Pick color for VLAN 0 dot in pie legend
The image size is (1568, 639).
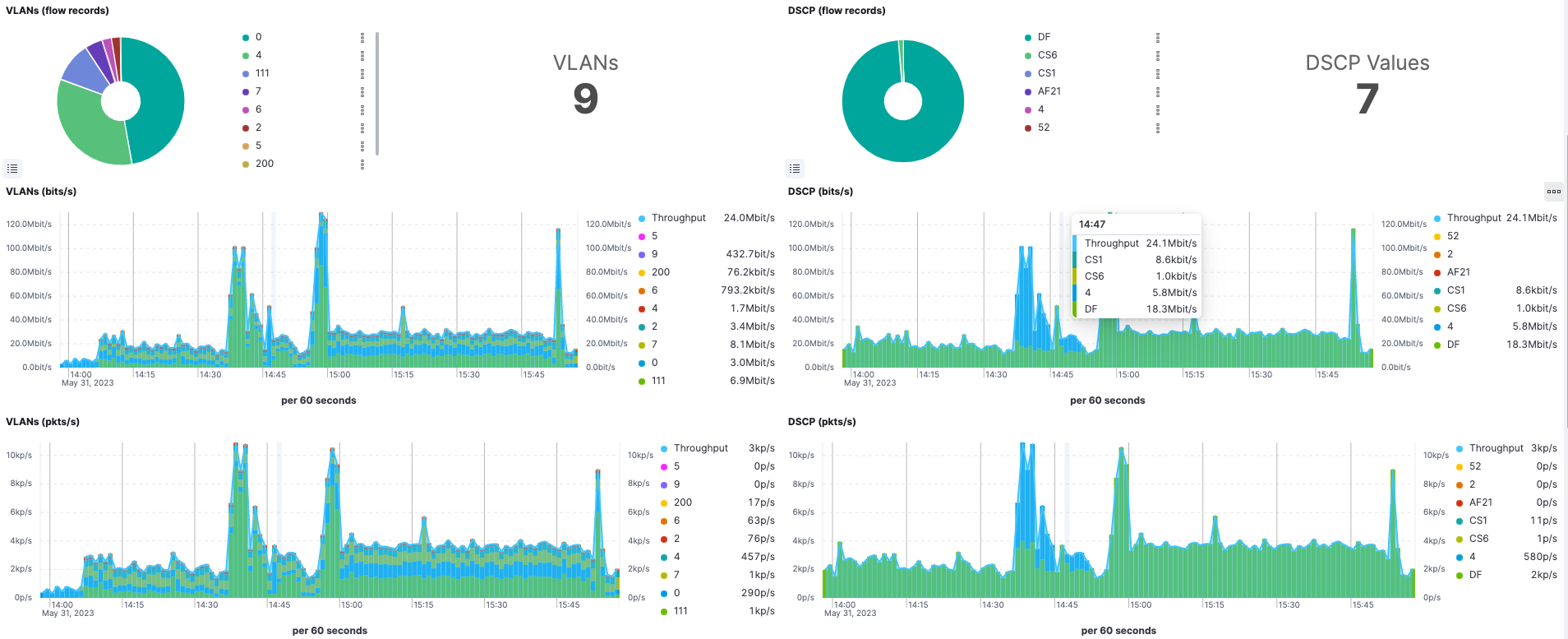click(x=246, y=38)
